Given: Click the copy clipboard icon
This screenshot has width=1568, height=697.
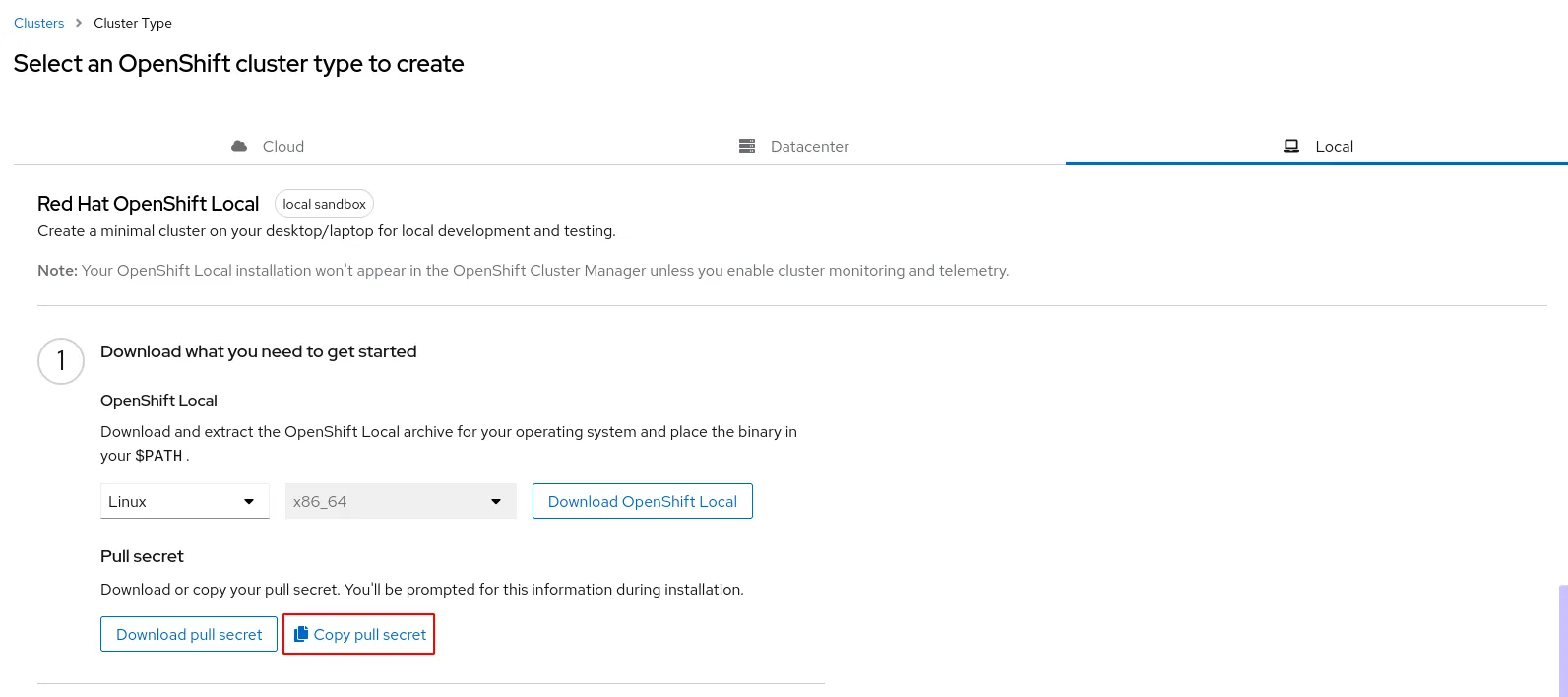Looking at the screenshot, I should coord(301,634).
